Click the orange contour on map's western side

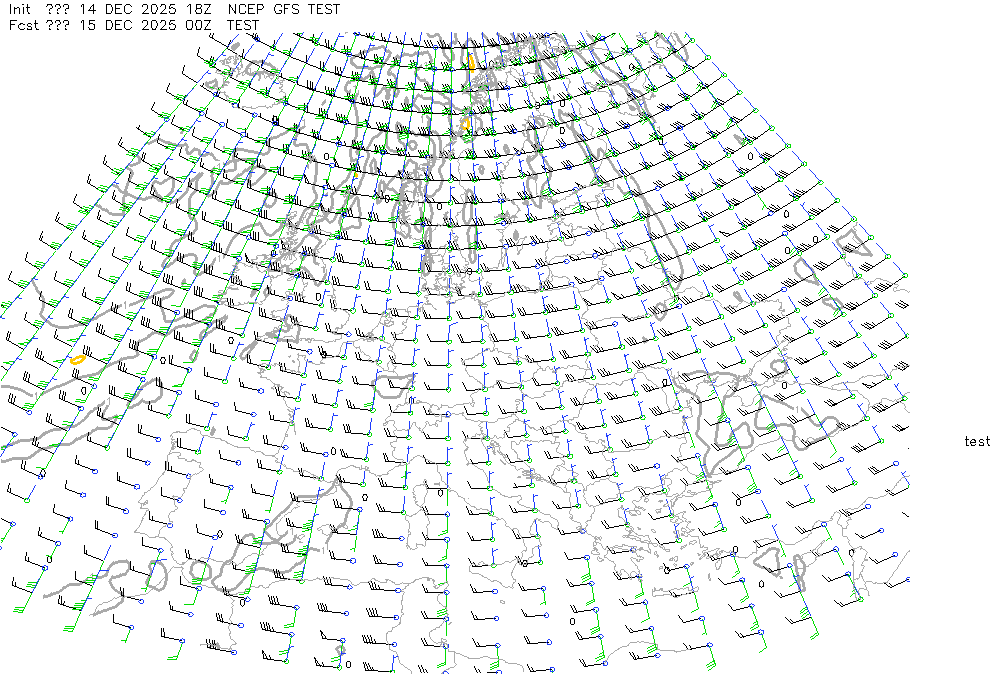77,358
